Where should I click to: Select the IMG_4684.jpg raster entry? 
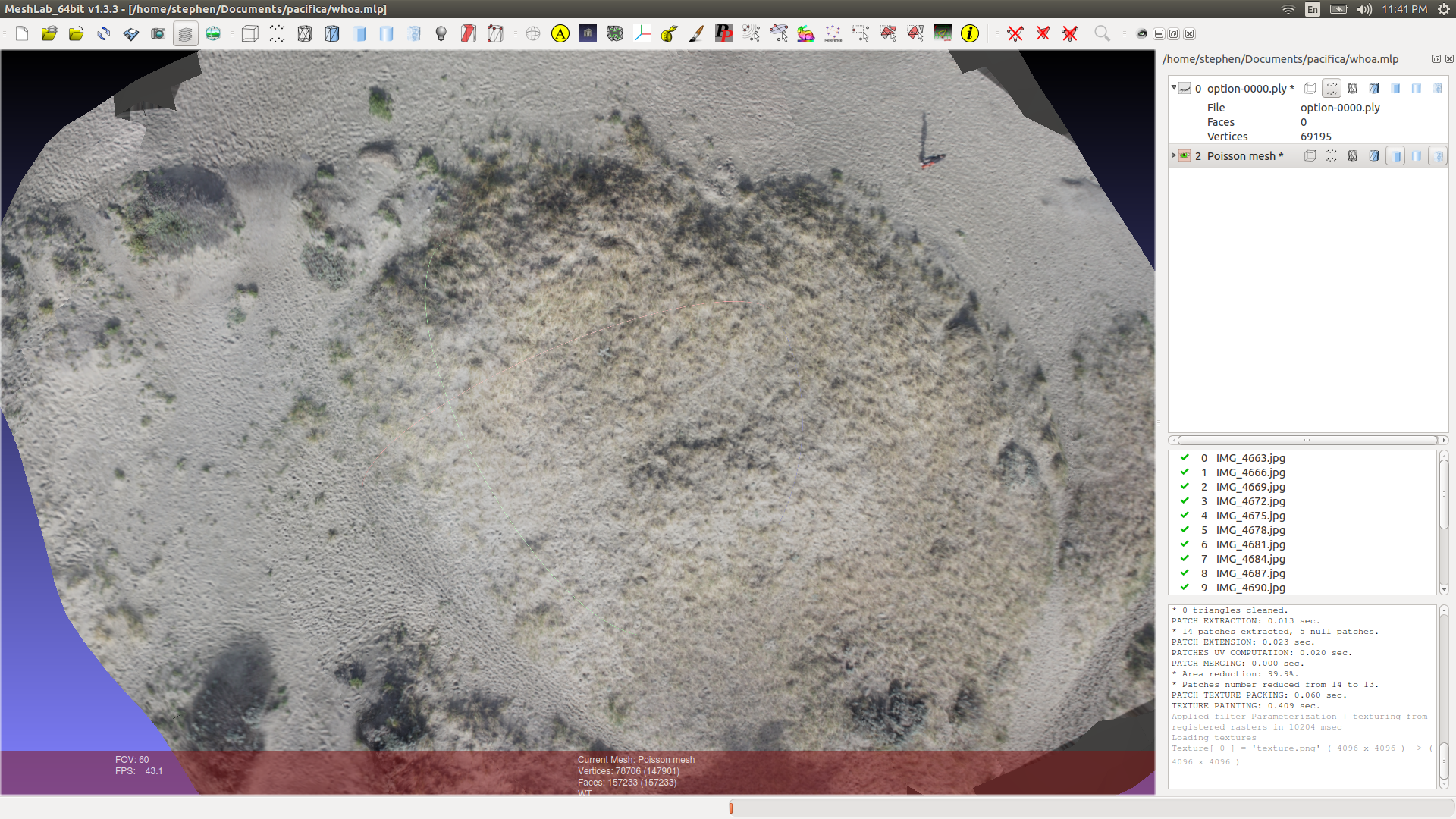pyautogui.click(x=1250, y=559)
